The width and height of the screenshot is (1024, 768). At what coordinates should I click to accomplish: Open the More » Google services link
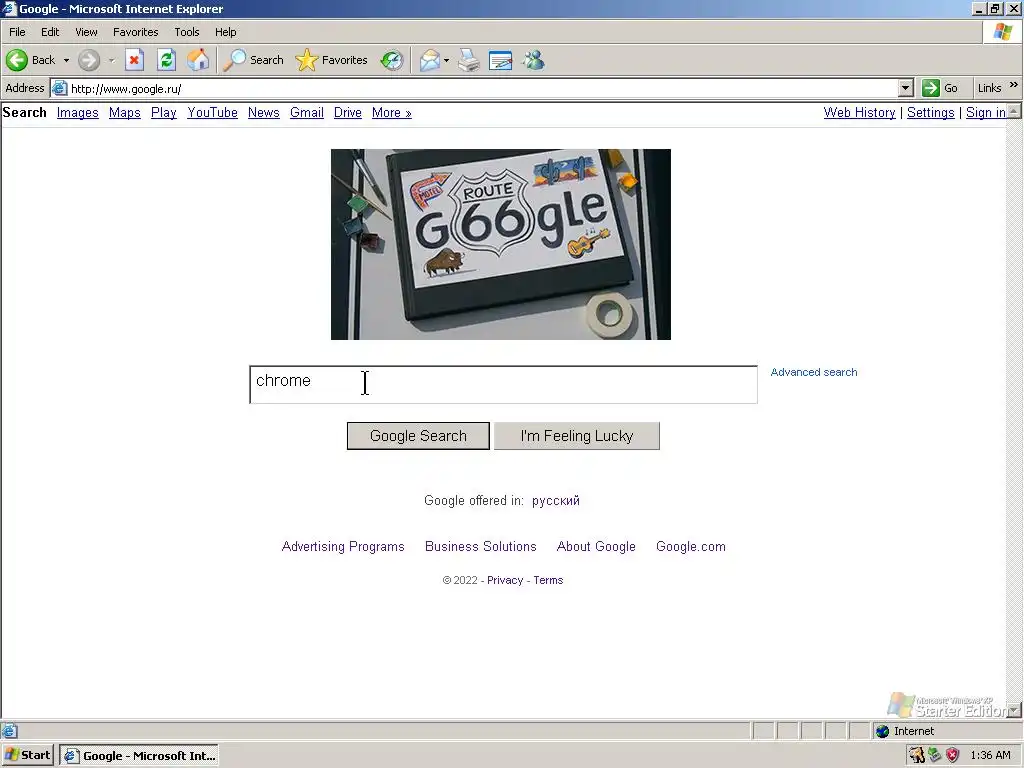click(392, 112)
